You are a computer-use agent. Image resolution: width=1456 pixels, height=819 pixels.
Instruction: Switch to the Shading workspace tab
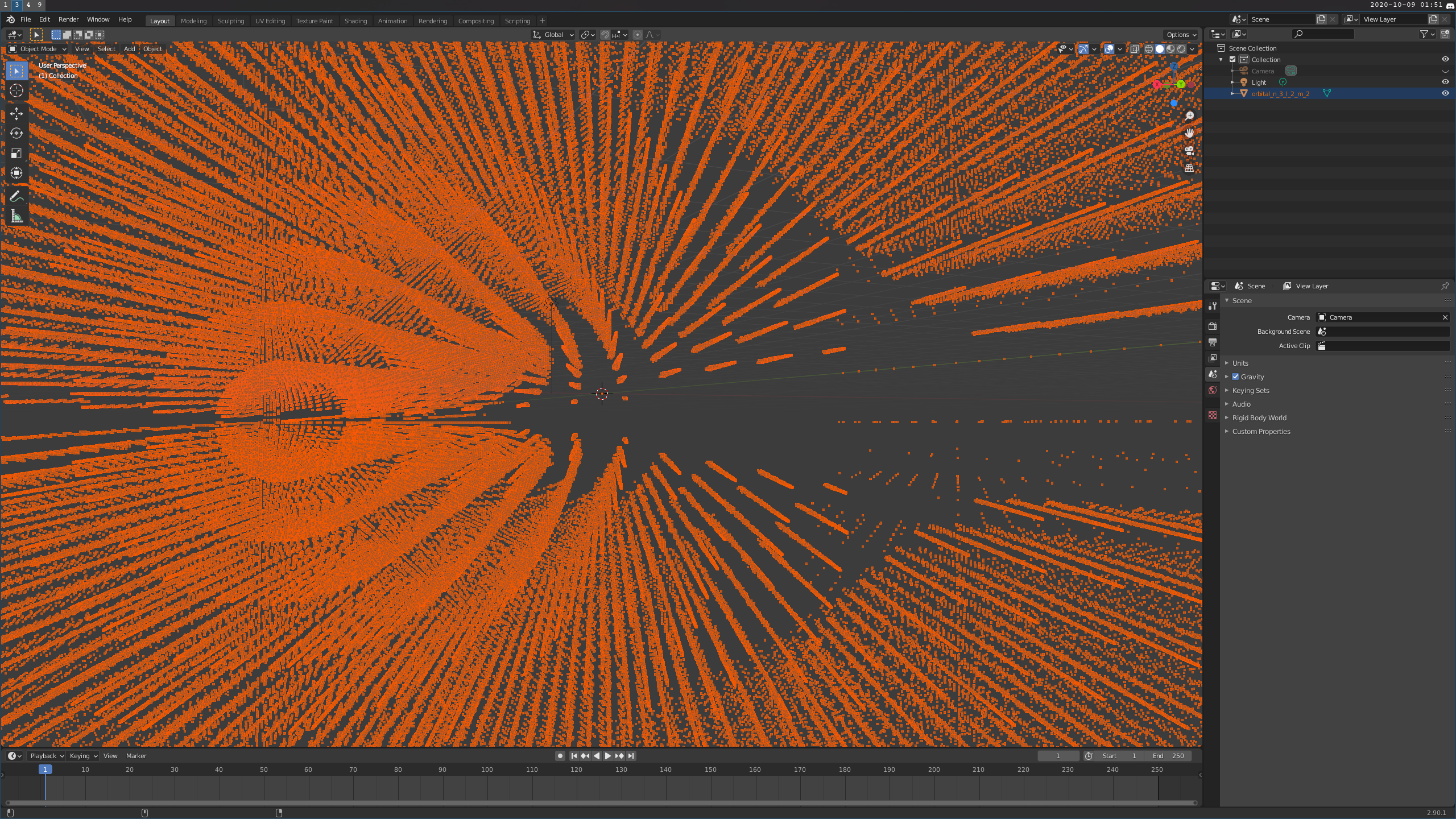coord(355,21)
